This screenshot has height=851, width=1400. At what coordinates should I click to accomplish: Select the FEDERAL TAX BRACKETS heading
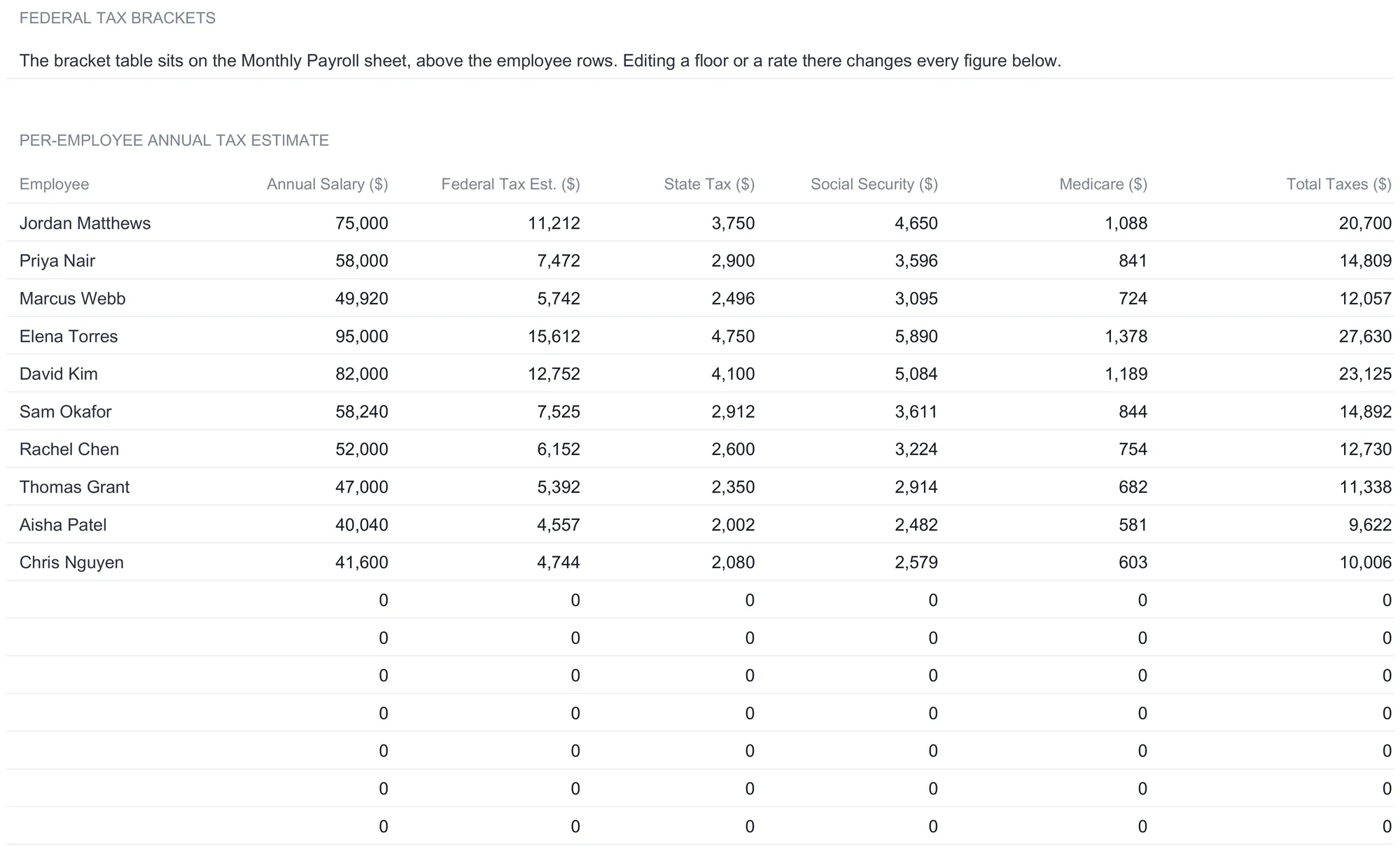pyautogui.click(x=118, y=18)
